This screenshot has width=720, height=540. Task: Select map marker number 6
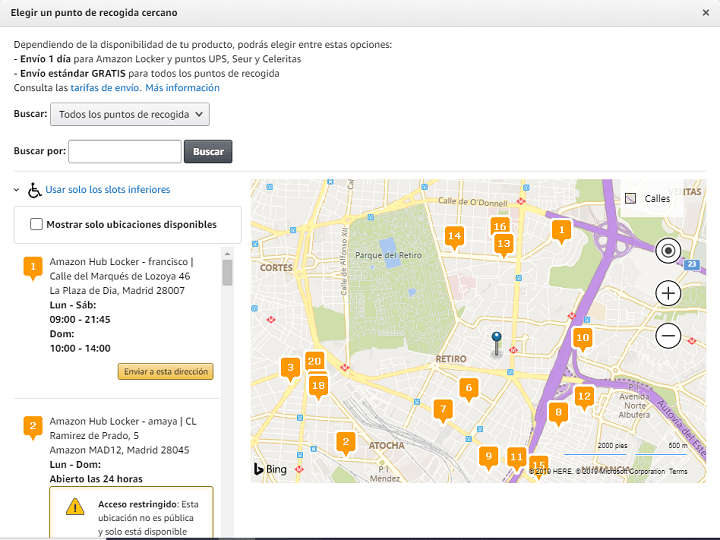469,388
